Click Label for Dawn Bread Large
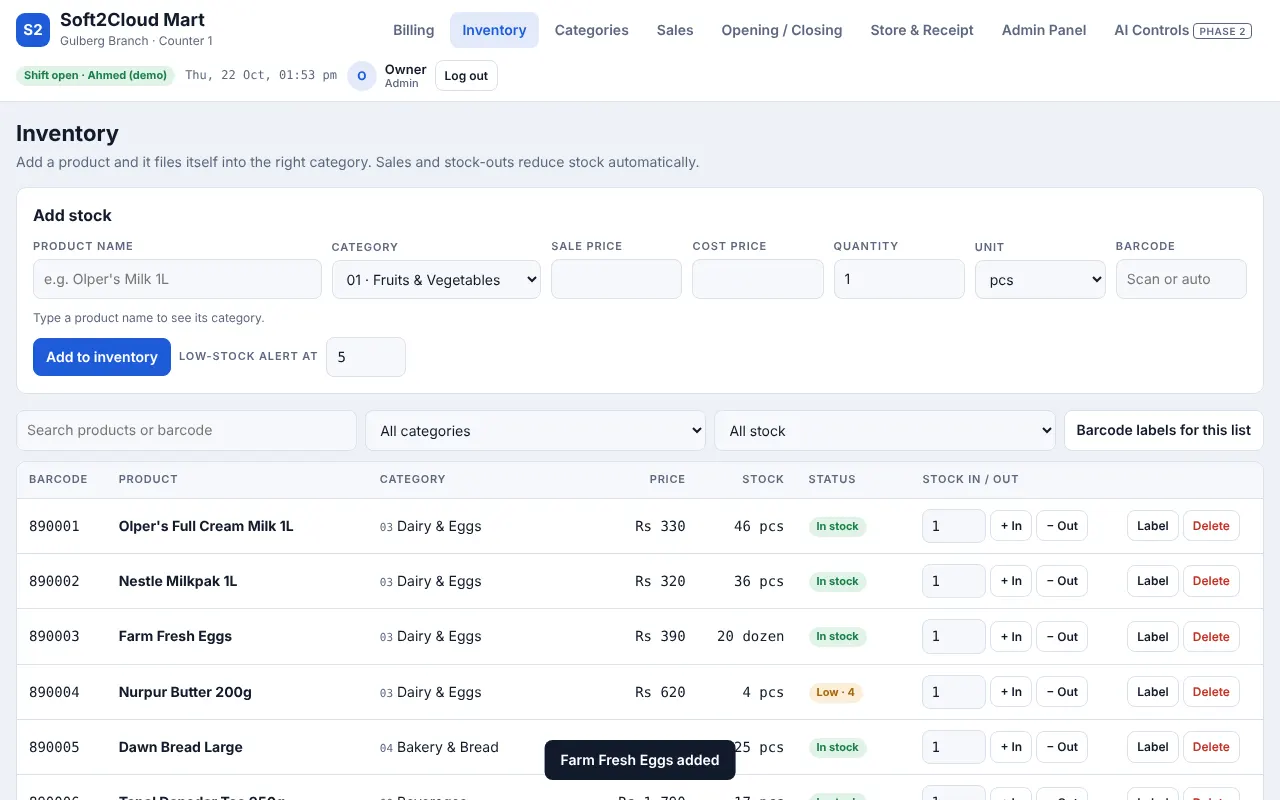1280x800 pixels. click(1153, 747)
